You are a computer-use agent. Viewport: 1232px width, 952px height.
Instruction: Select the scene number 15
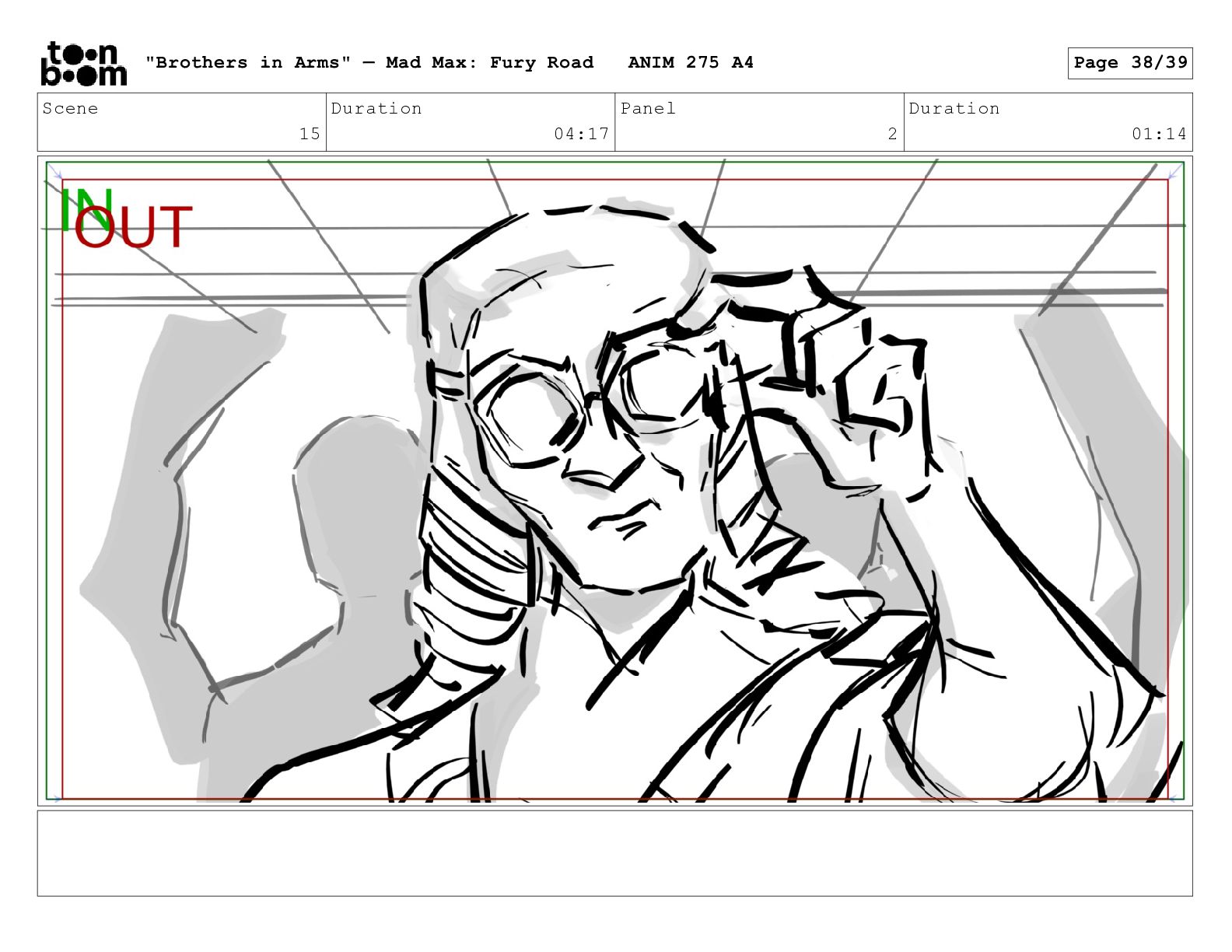tap(310, 134)
